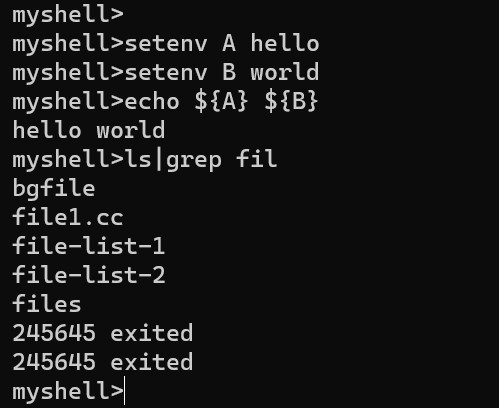Click the empty myshell prompt on the first line
The image size is (499, 408).
(68, 15)
